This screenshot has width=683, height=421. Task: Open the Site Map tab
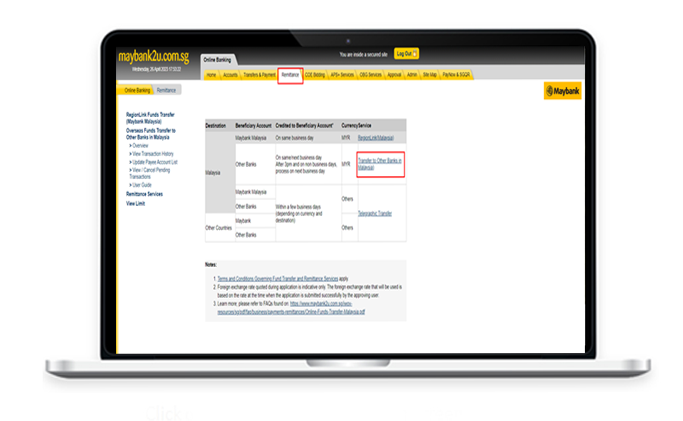pyautogui.click(x=429, y=75)
